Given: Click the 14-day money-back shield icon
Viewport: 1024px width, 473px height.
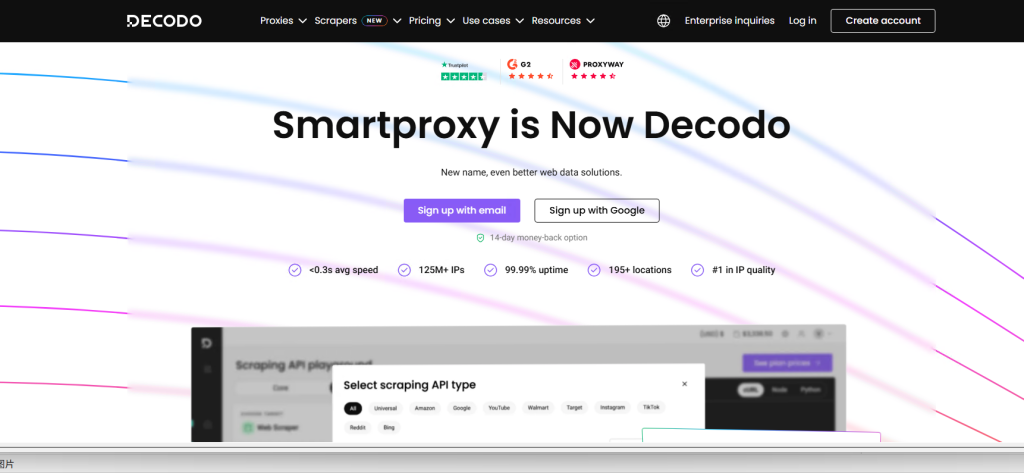Looking at the screenshot, I should pyautogui.click(x=481, y=238).
